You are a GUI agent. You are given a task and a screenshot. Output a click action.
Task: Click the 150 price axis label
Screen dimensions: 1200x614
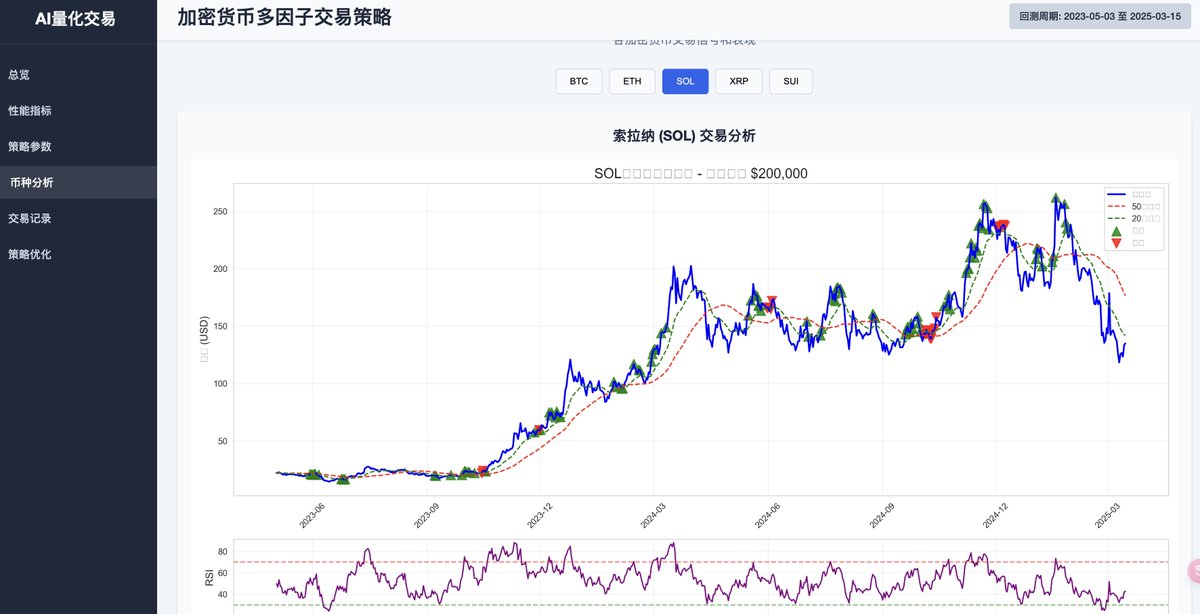pyautogui.click(x=219, y=326)
